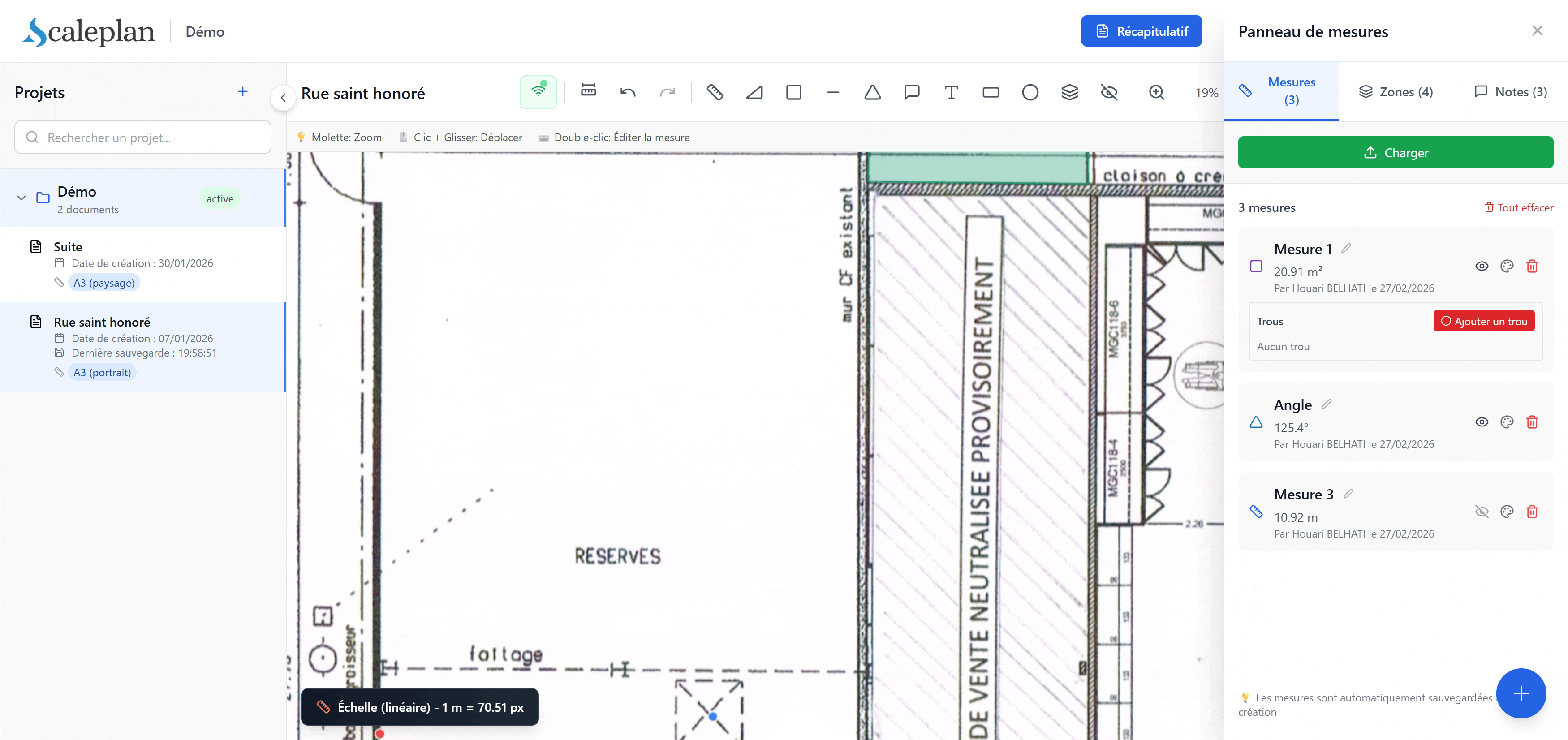Show hidden Mesure 3 measurement
Viewport: 1568px width, 740px height.
(x=1482, y=511)
